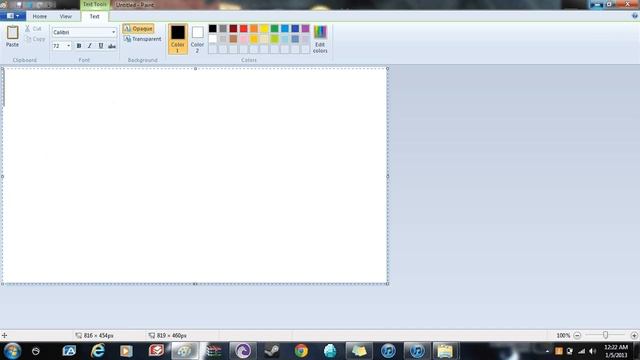The width and height of the screenshot is (640, 360).
Task: Open the Sticky Notes taskbar icon
Action: 359,351
